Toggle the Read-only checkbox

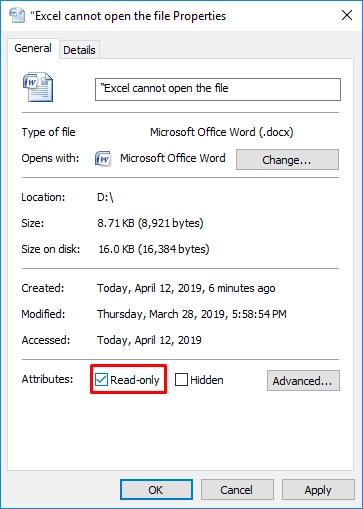101,380
